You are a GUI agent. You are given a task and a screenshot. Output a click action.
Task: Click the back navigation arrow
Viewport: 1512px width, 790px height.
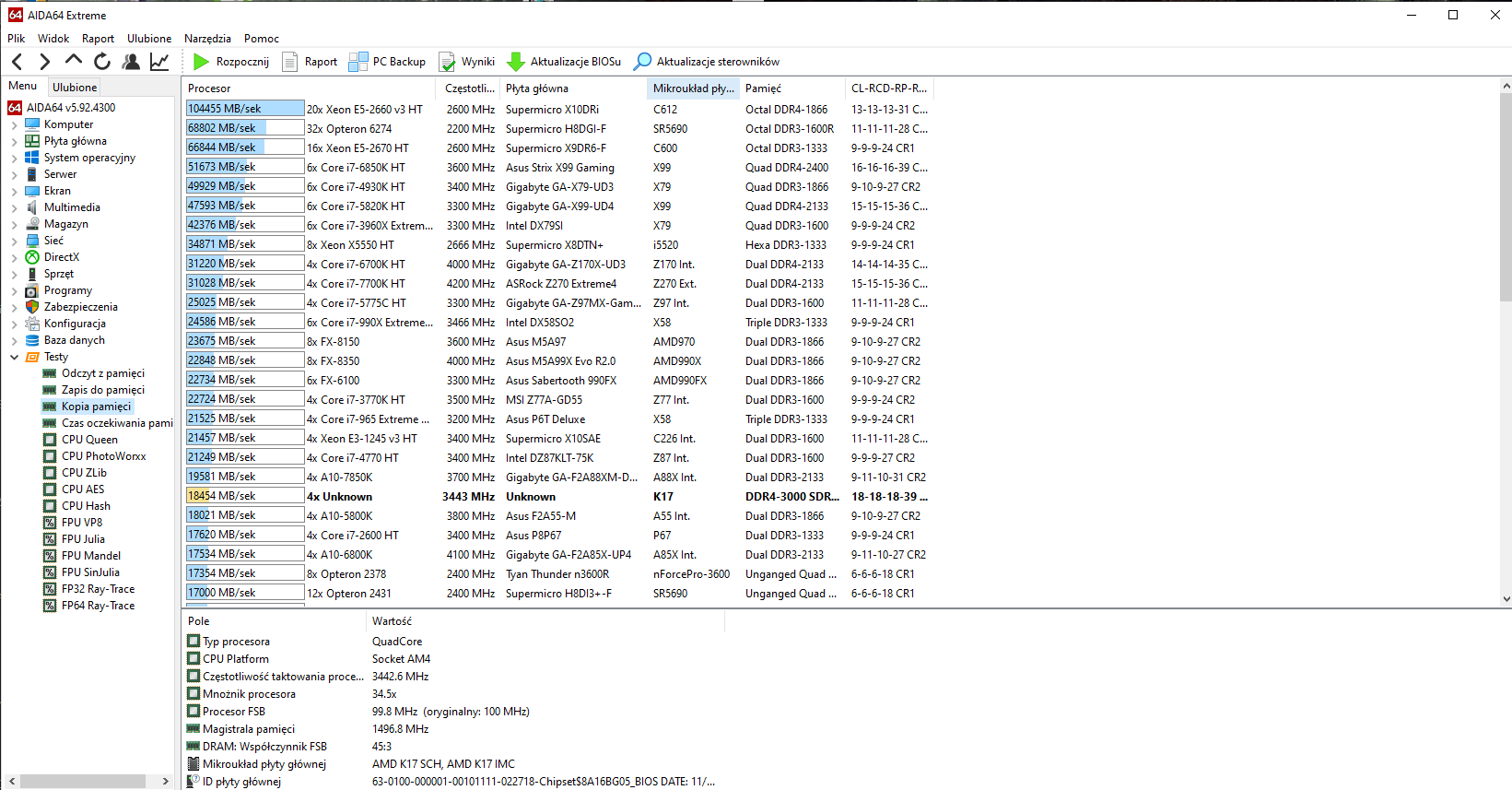(17, 62)
